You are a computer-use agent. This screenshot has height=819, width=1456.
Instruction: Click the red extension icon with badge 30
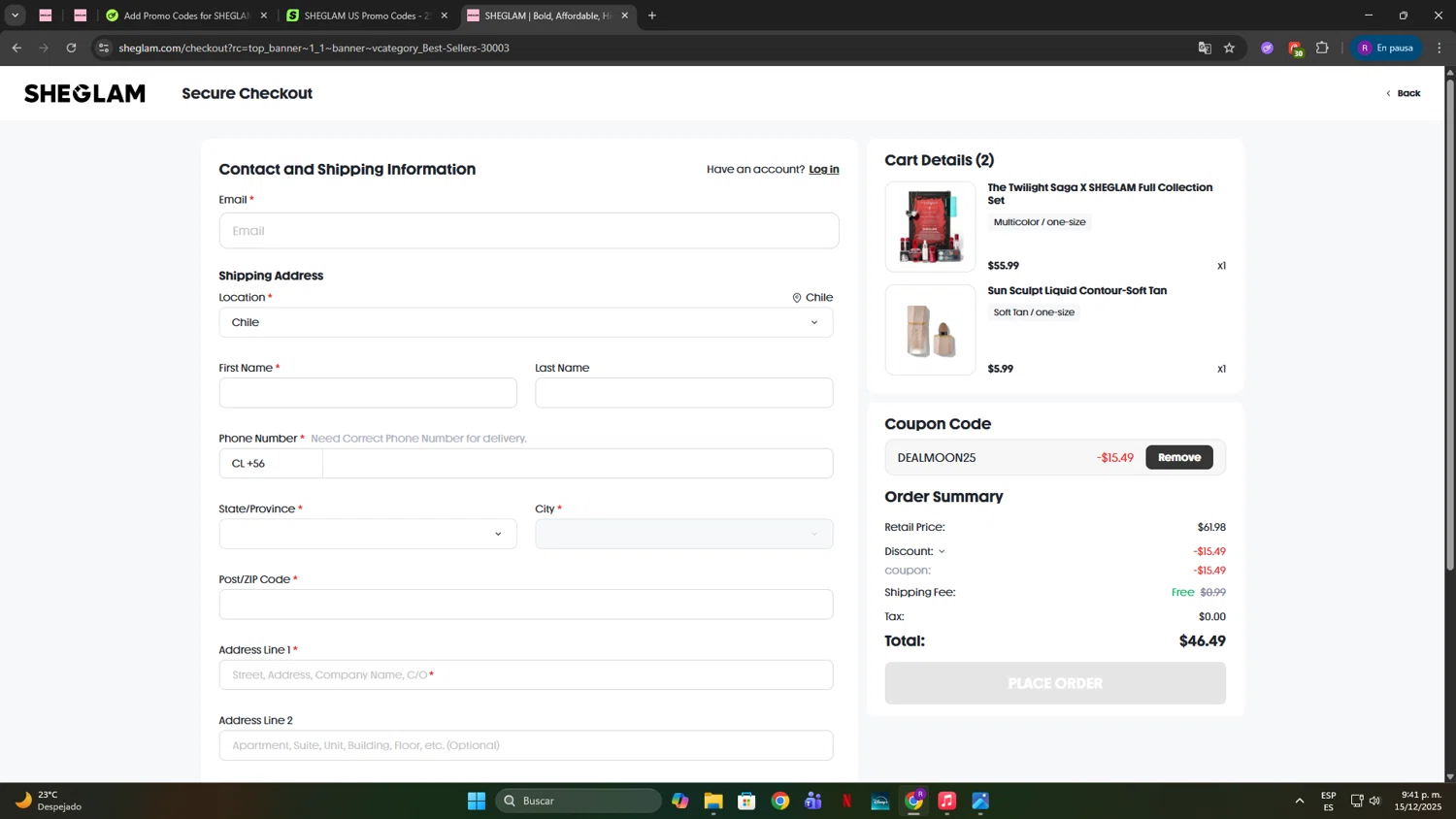1295,48
